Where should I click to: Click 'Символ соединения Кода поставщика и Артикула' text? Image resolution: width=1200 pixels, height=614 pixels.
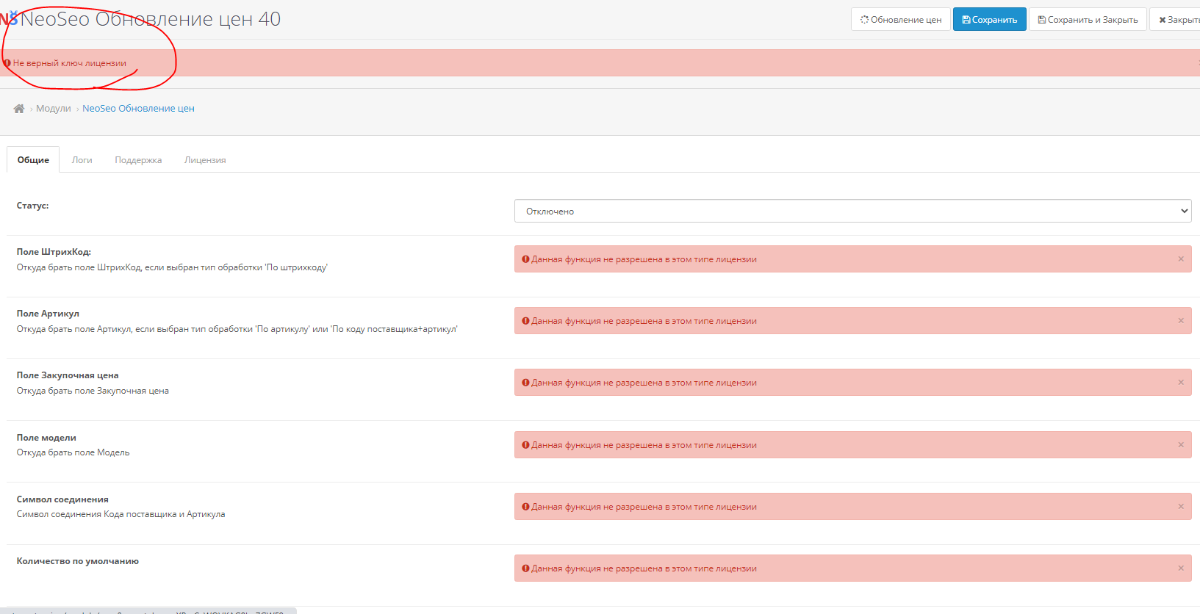(121, 514)
